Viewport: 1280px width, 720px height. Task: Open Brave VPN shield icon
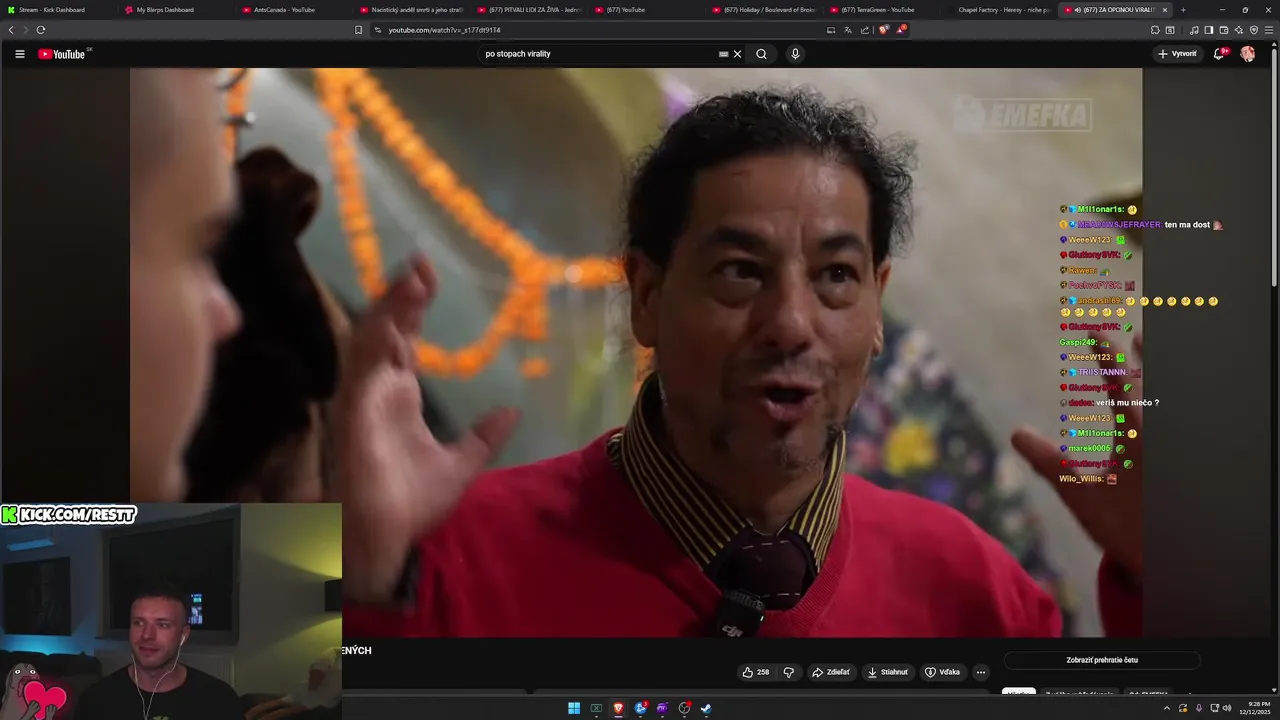tap(1254, 30)
